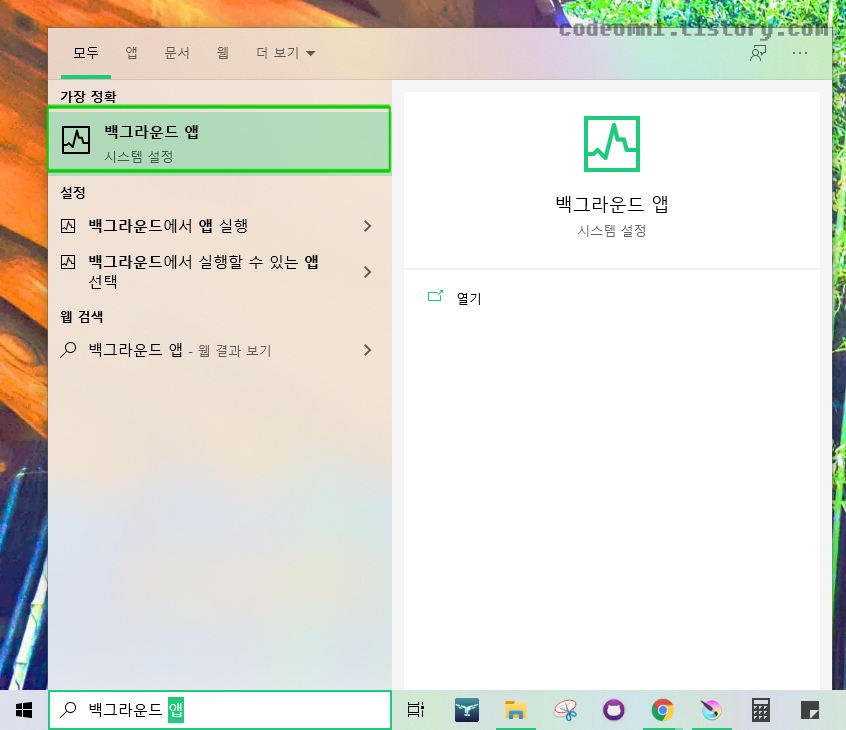The width and height of the screenshot is (846, 730).
Task: Switch to the 문서 tab
Action: (x=177, y=53)
